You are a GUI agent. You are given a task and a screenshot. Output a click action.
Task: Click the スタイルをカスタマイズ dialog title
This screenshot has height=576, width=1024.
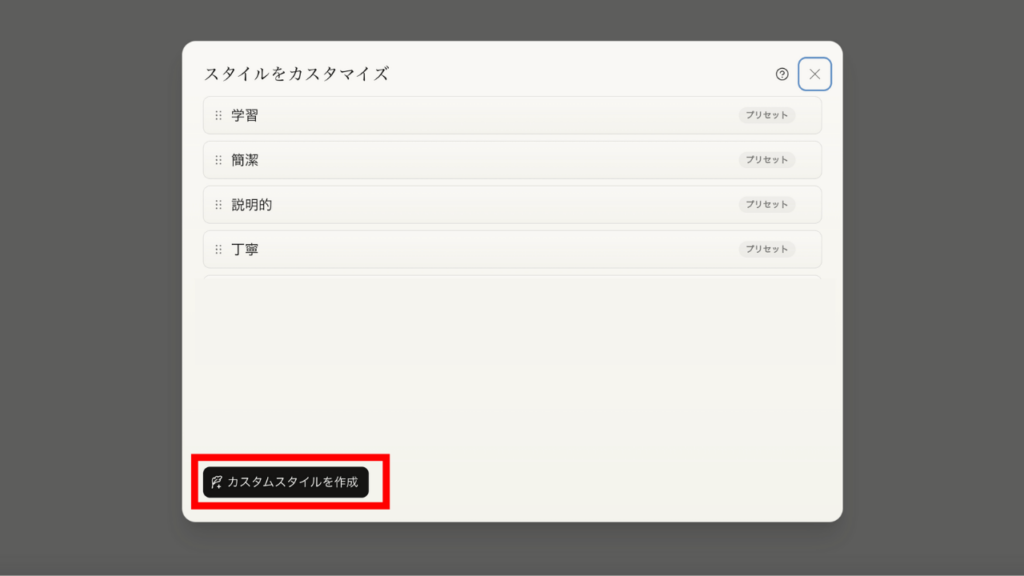click(296, 74)
